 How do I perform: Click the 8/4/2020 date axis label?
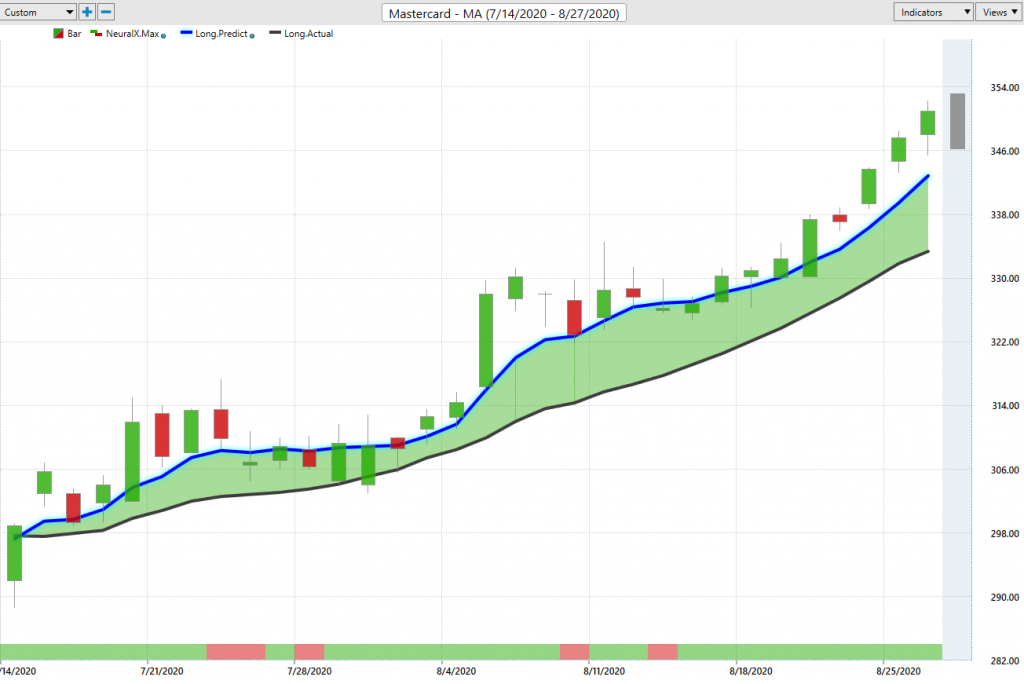click(x=456, y=671)
